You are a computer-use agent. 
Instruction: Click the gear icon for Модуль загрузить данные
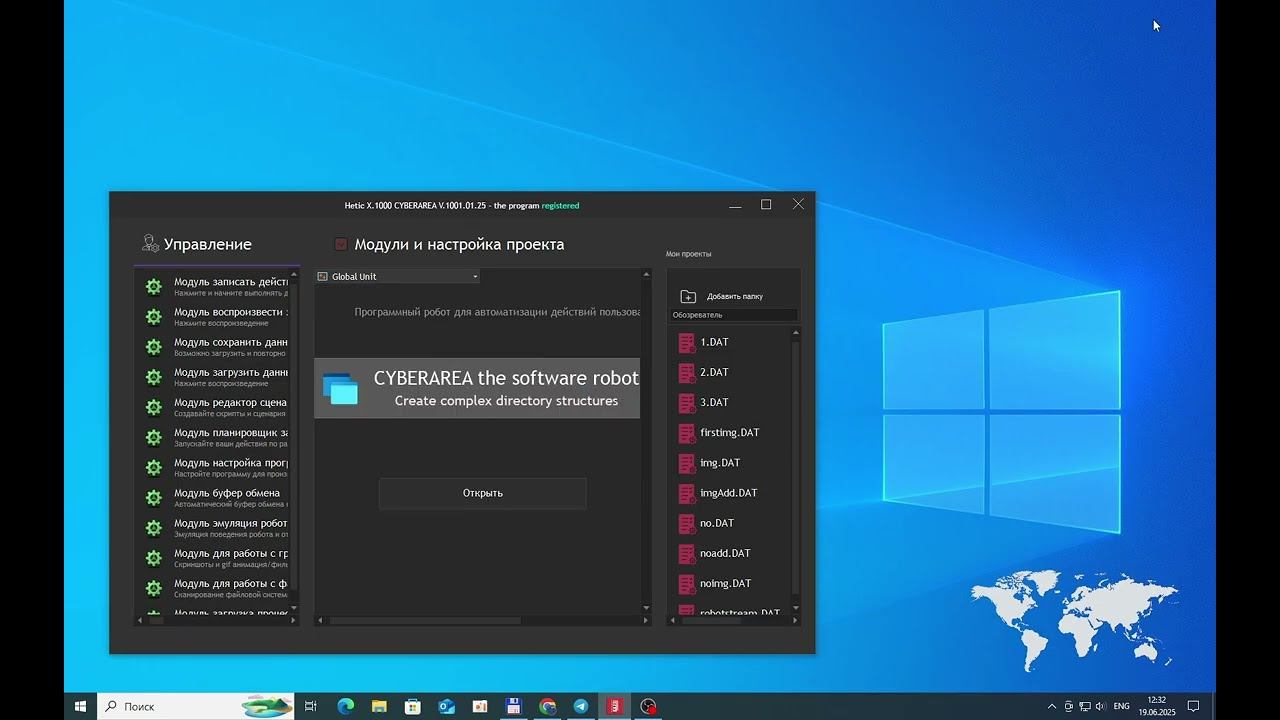point(154,377)
